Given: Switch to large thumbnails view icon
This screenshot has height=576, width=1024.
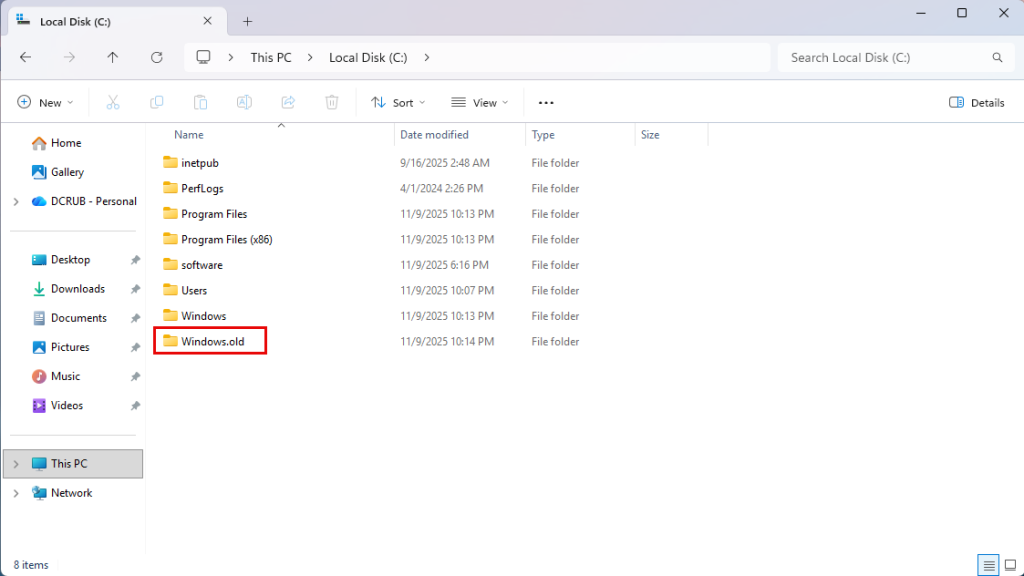Looking at the screenshot, I should coord(1010,565).
